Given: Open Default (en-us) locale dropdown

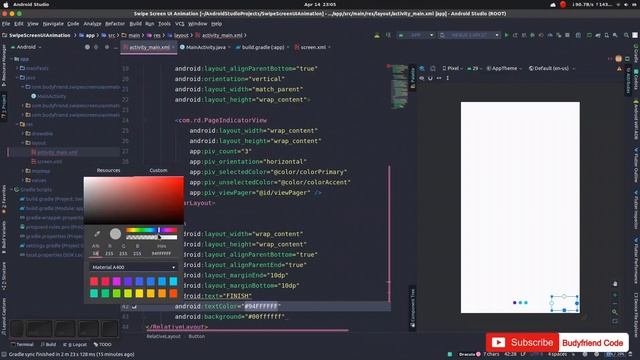Looking at the screenshot, I should (x=552, y=68).
